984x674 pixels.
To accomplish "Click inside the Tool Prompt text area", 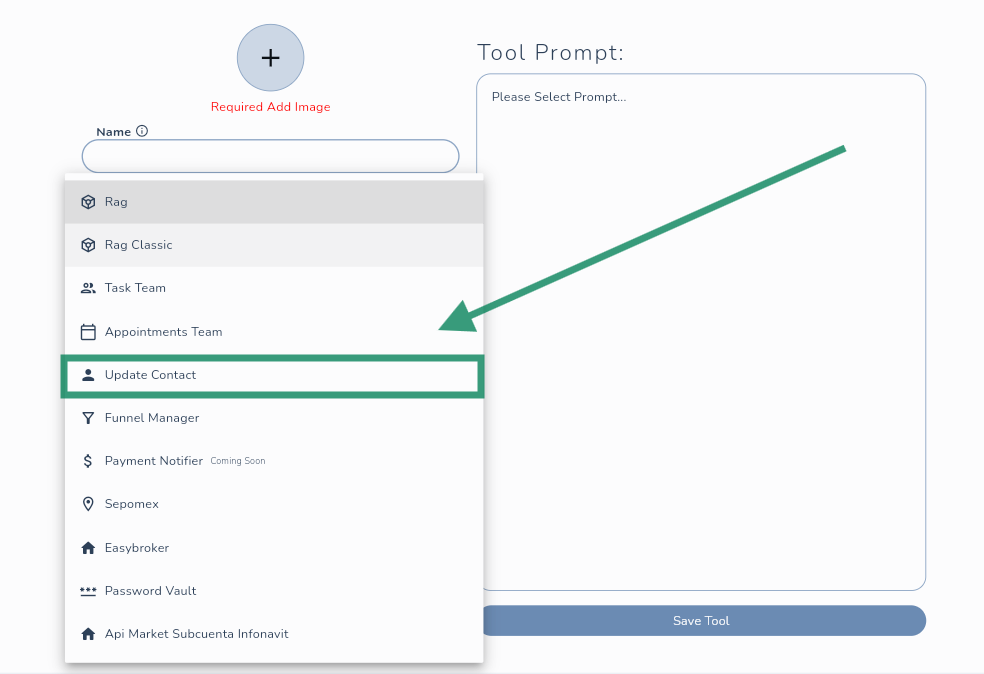I will coord(700,330).
